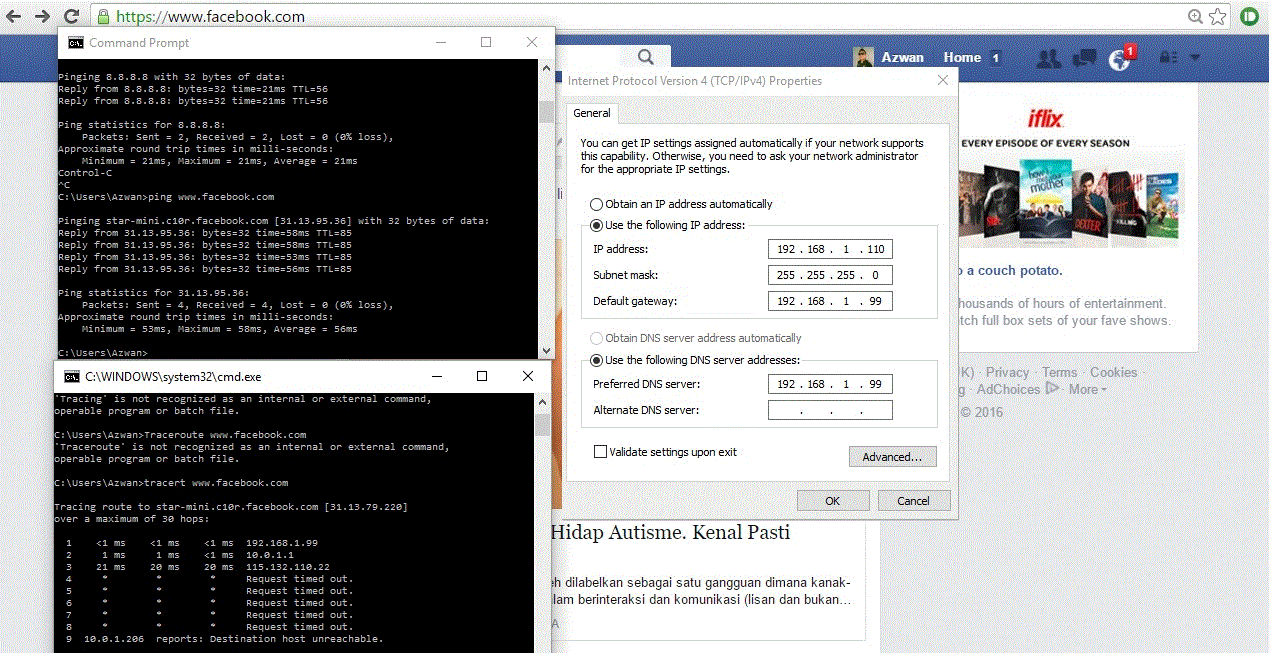Open the zoom magnifier icon in the address bar
Screen dimensions: 1269x653
pyautogui.click(x=1195, y=16)
